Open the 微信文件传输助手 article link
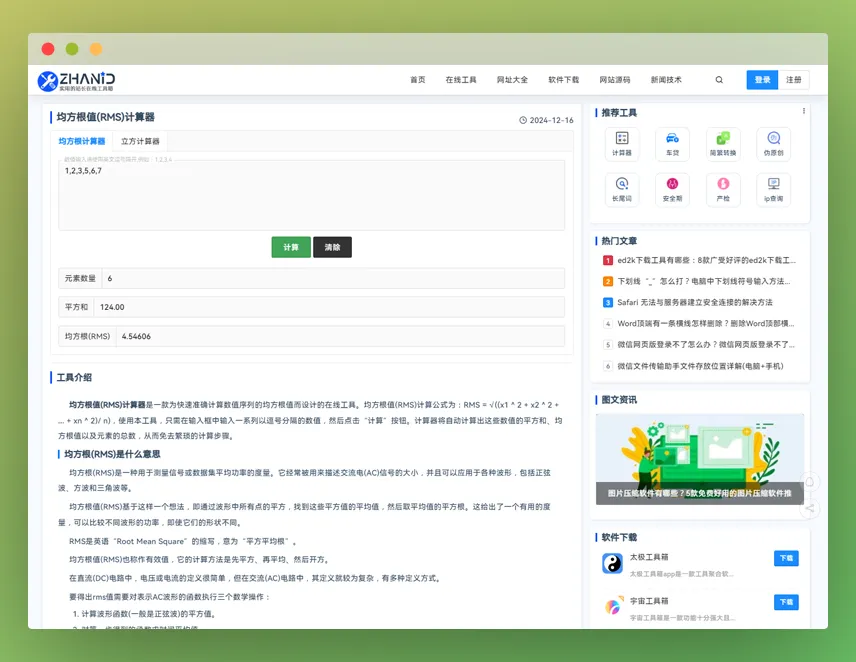This screenshot has height=662, width=856. click(x=700, y=366)
